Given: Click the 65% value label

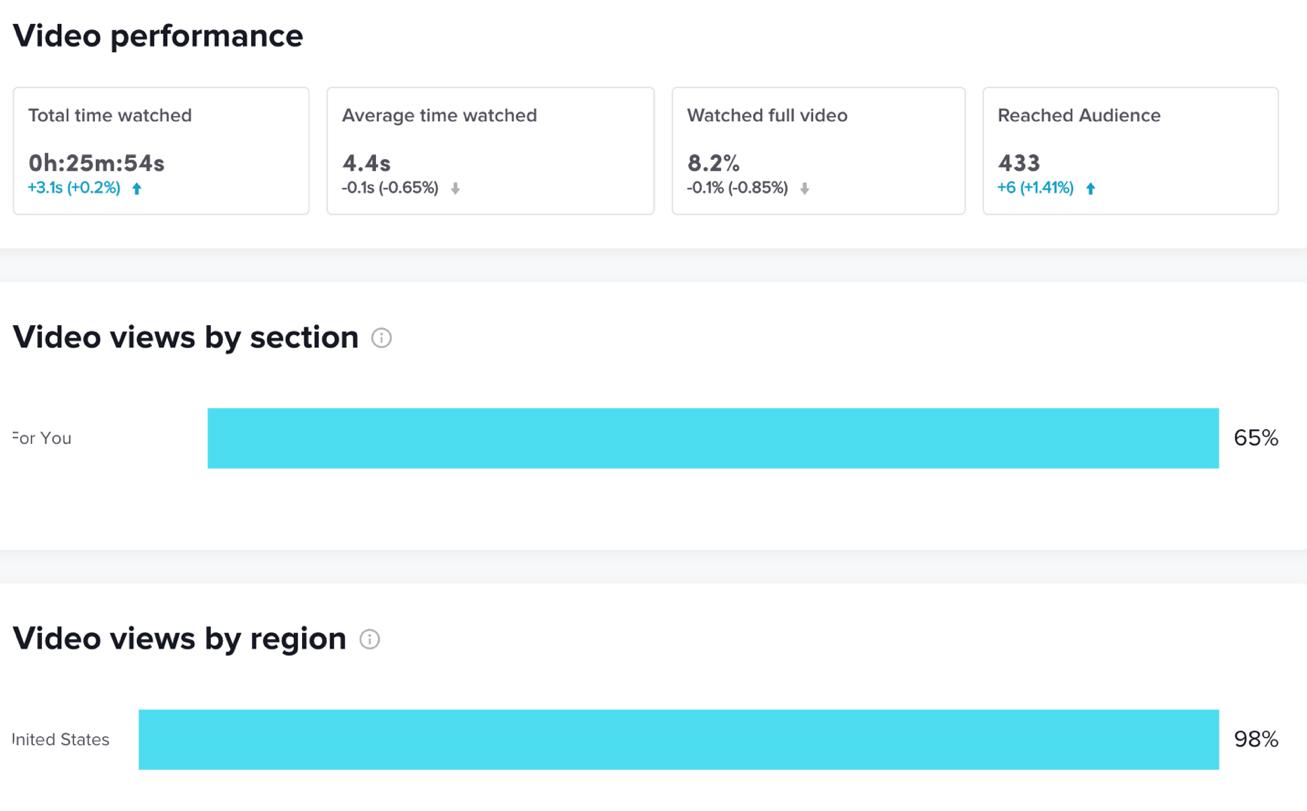Looking at the screenshot, I should [x=1256, y=438].
